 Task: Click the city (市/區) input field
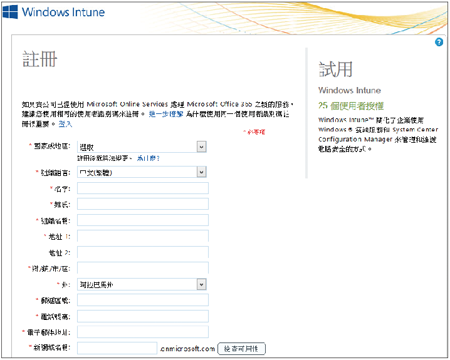[143, 268]
